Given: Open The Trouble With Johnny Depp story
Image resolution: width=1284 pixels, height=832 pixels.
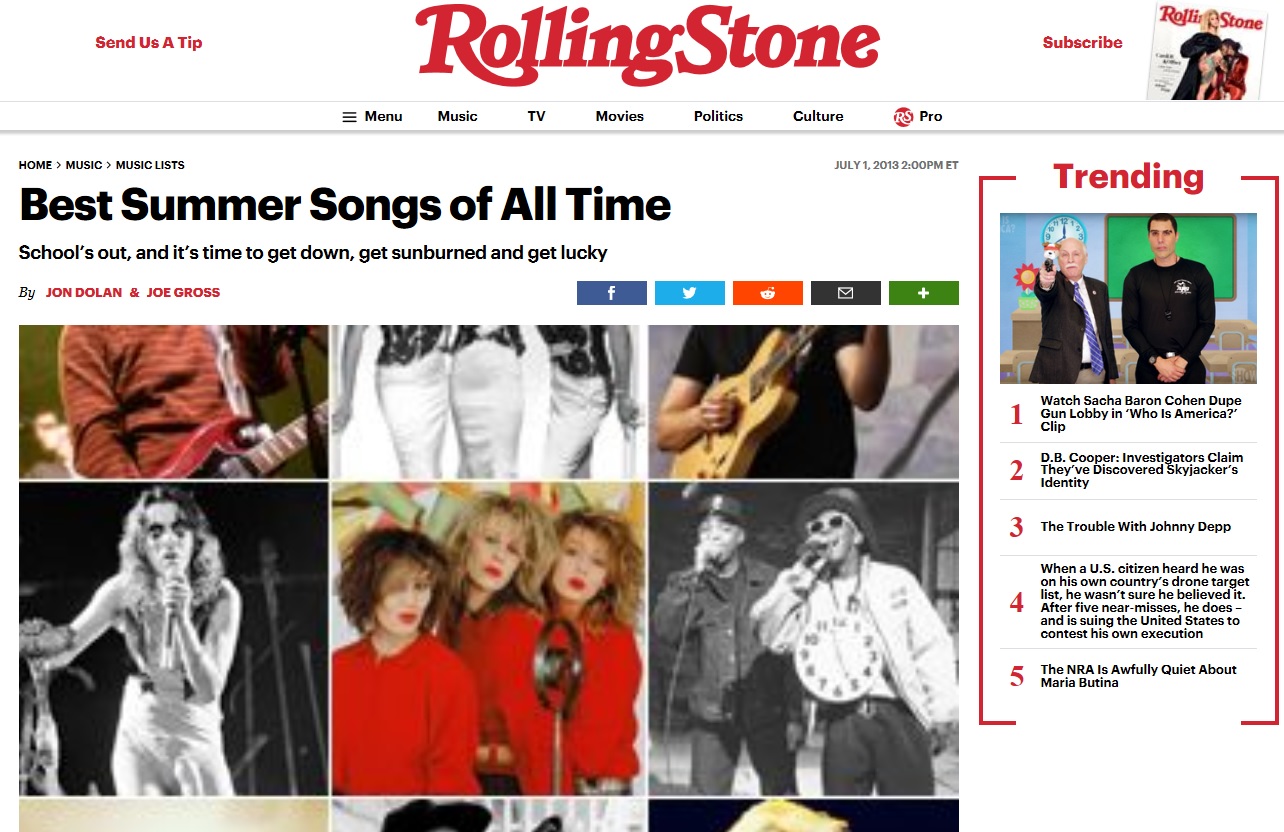Looking at the screenshot, I should pos(1135,527).
